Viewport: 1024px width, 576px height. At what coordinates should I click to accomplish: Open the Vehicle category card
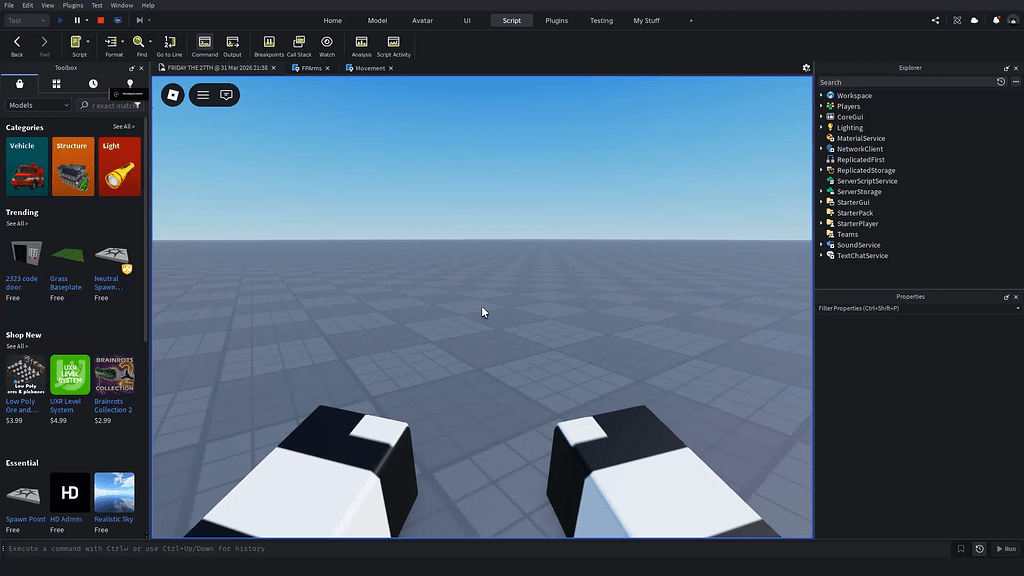pyautogui.click(x=27, y=167)
